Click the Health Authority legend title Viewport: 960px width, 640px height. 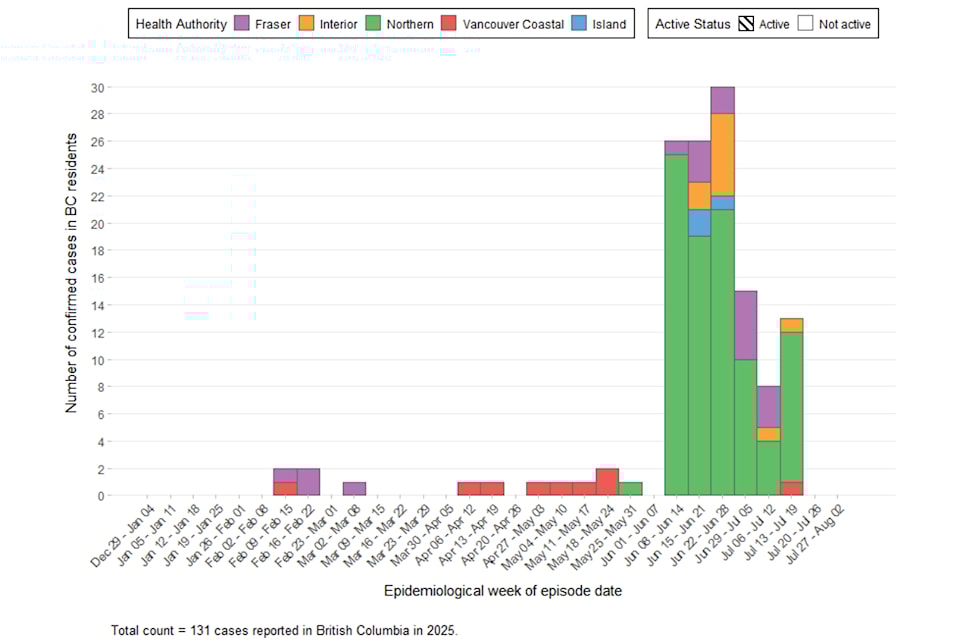coord(181,24)
